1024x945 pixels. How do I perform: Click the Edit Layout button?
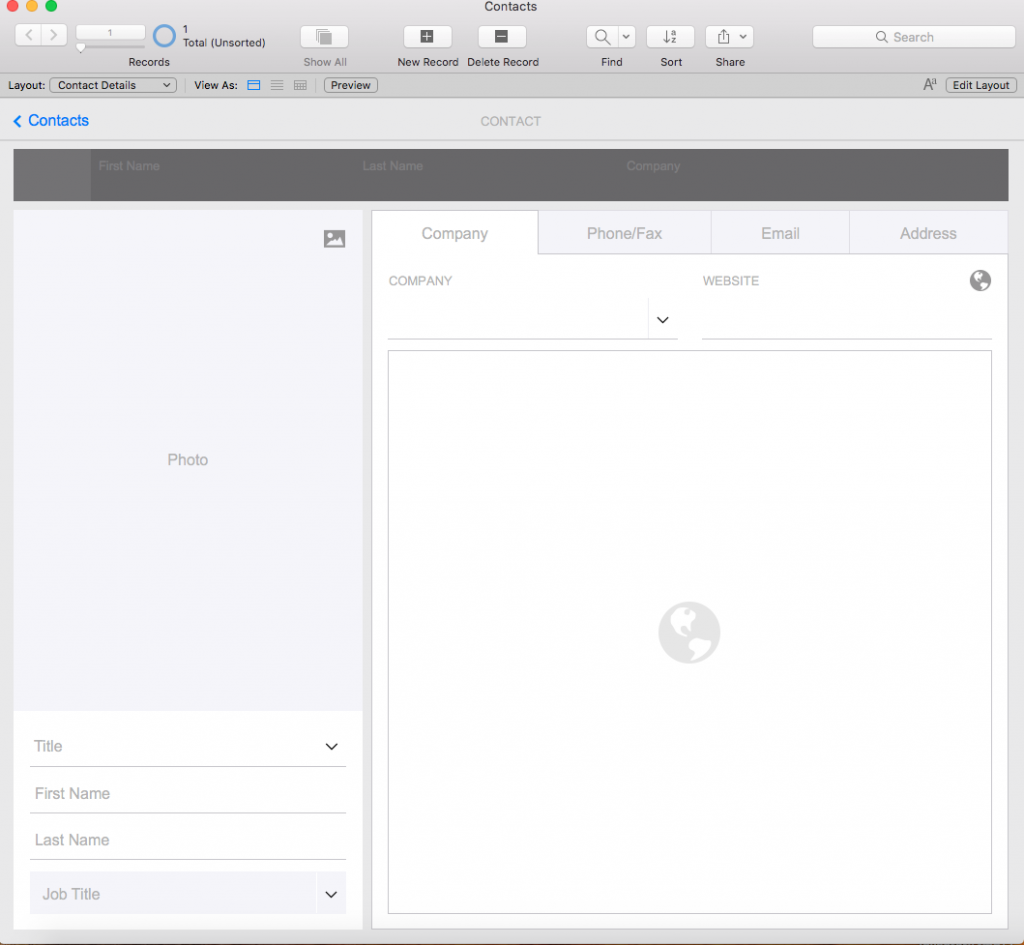980,85
